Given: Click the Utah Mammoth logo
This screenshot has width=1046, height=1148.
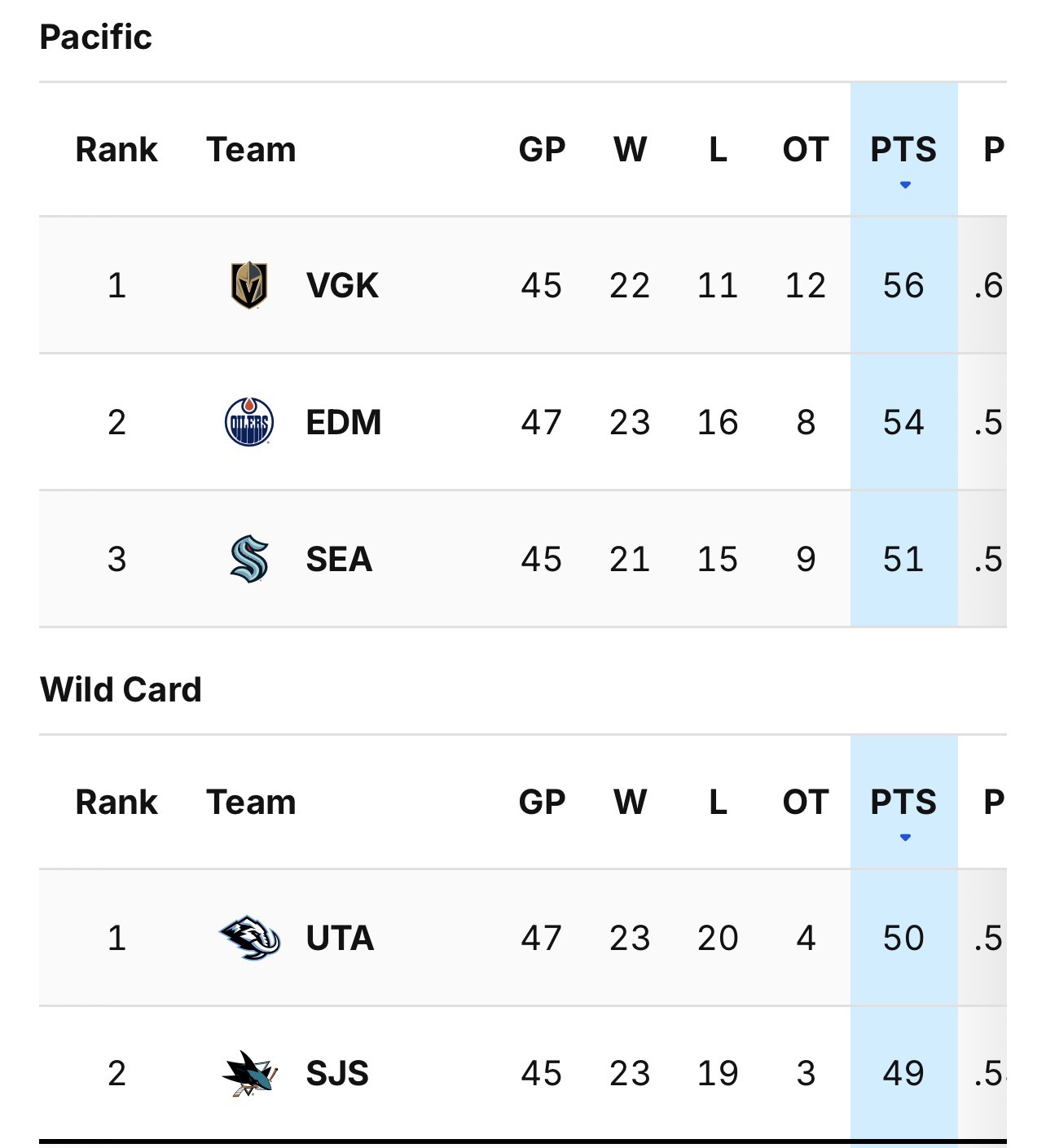Looking at the screenshot, I should pyautogui.click(x=249, y=938).
